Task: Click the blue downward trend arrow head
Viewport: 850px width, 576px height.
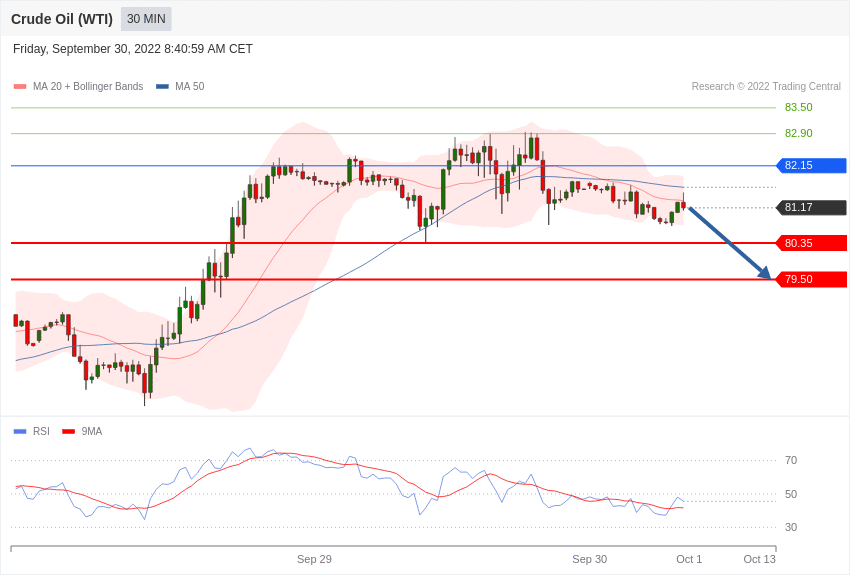Action: point(765,273)
